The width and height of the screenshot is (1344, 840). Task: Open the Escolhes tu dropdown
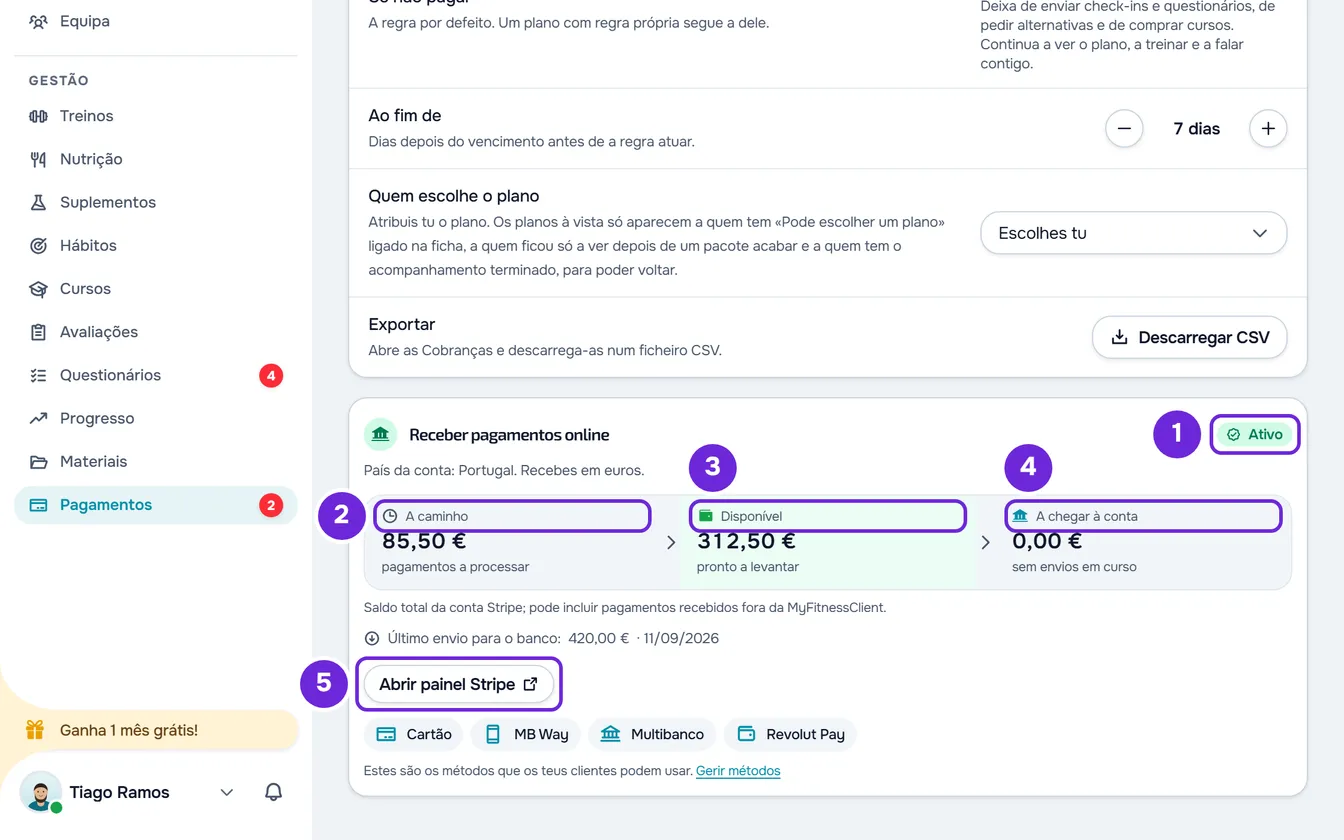click(x=1133, y=233)
